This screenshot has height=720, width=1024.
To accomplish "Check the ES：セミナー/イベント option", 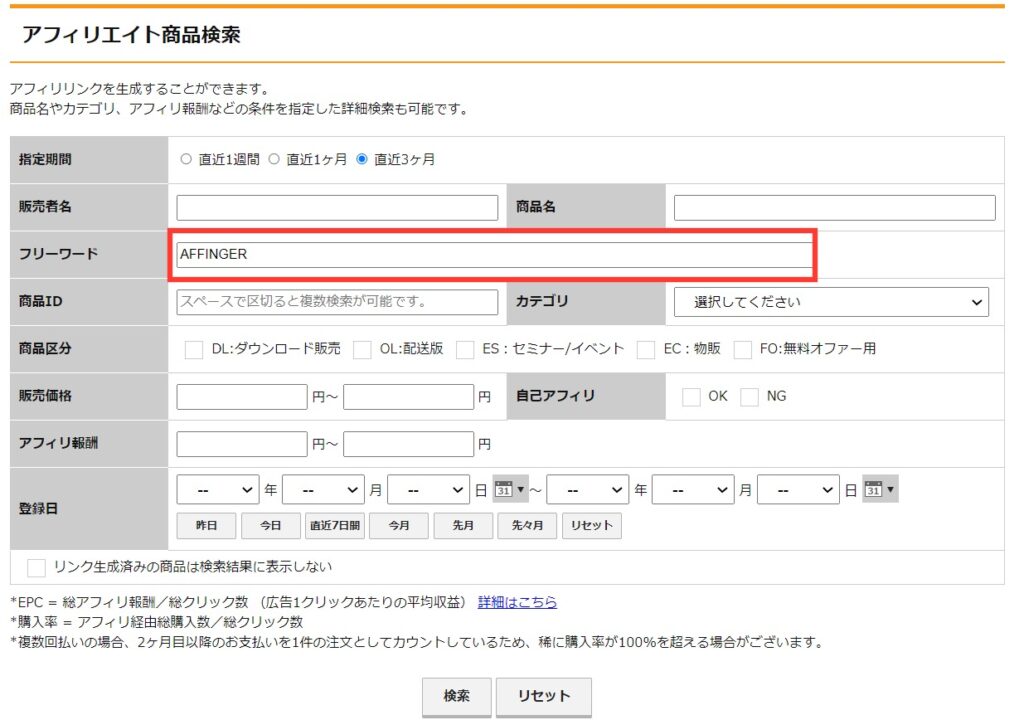I will coord(463,350).
